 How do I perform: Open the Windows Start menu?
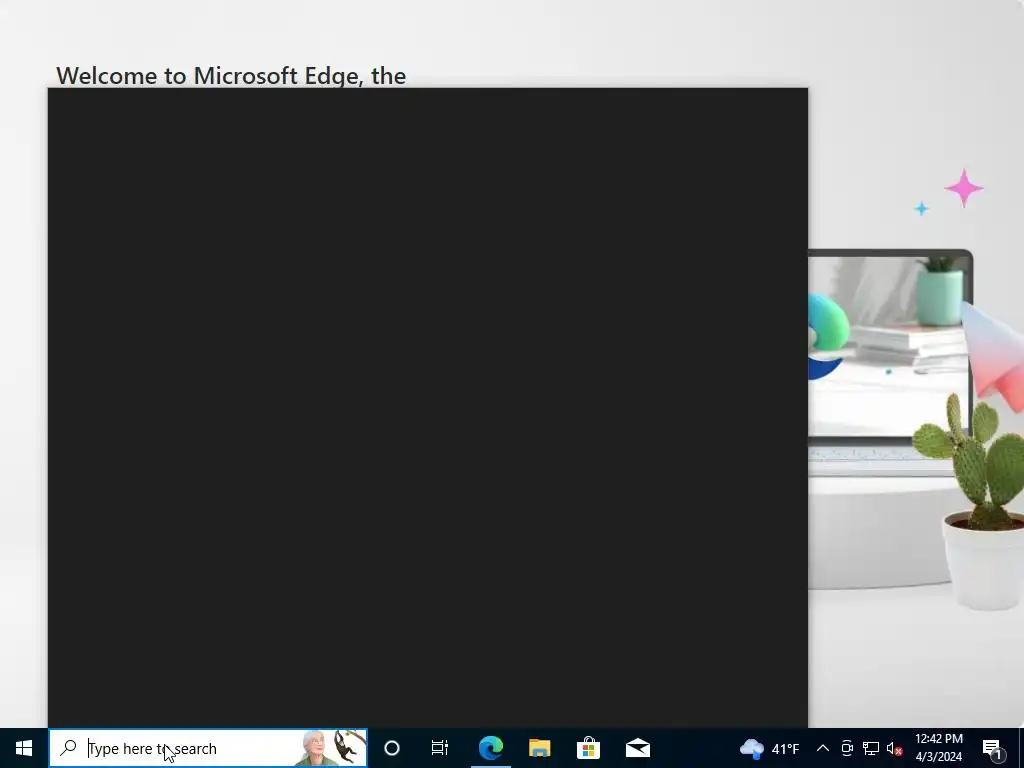tap(24, 748)
